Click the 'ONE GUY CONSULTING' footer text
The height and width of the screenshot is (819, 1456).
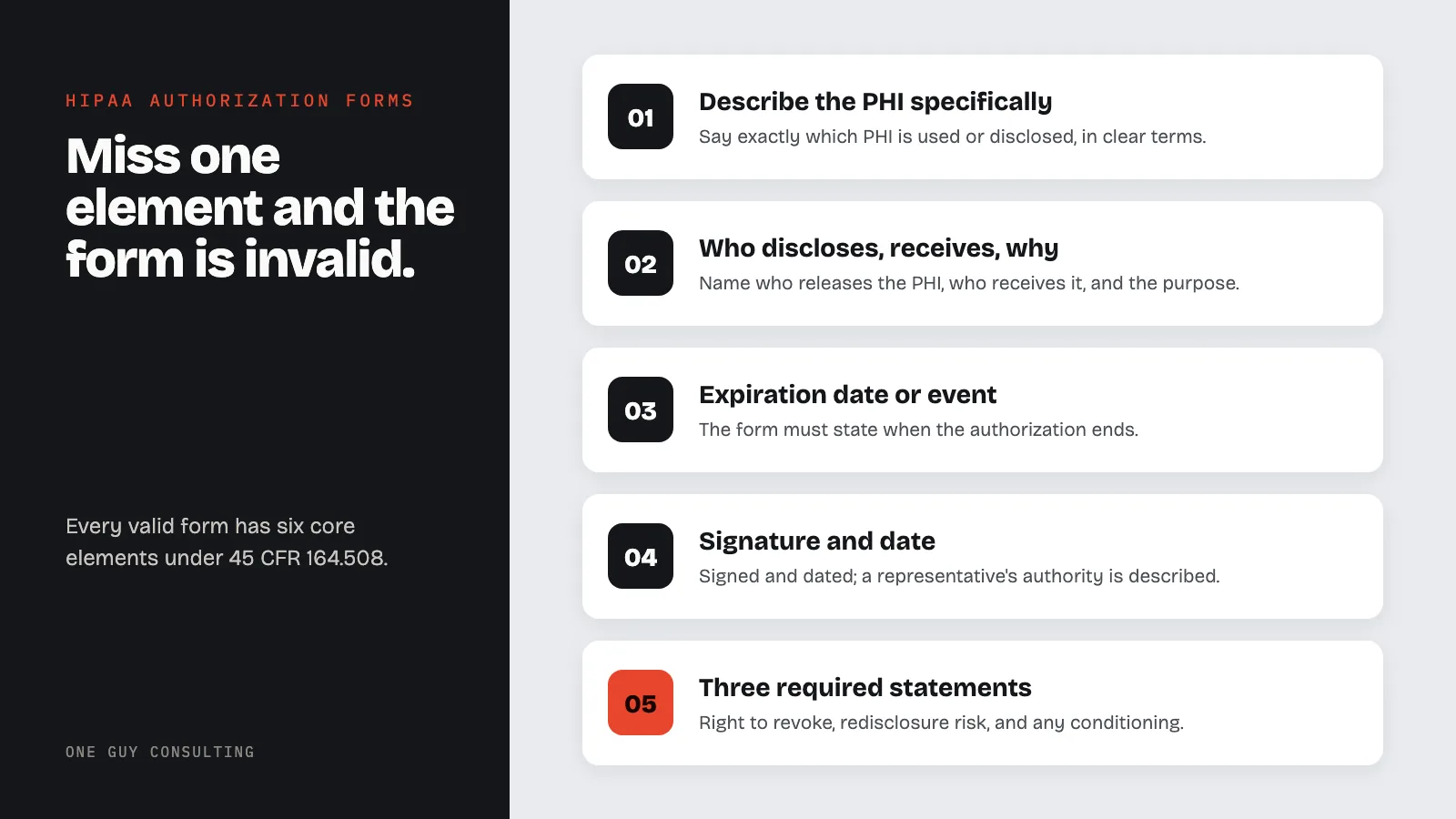click(x=160, y=752)
